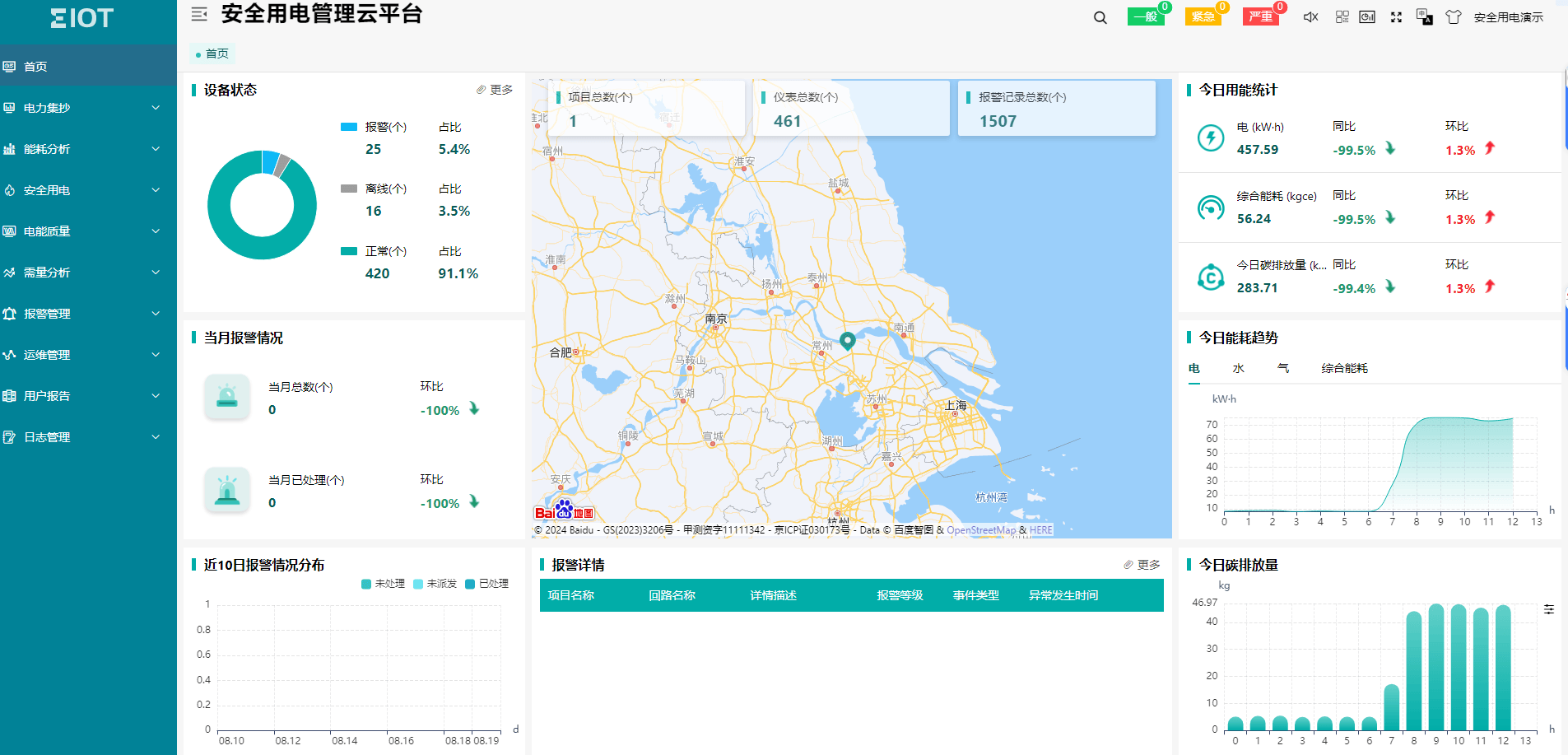Screen dimensions: 1568x755
Task: Click the carbon chart filter settings icon
Action: coord(1549,609)
